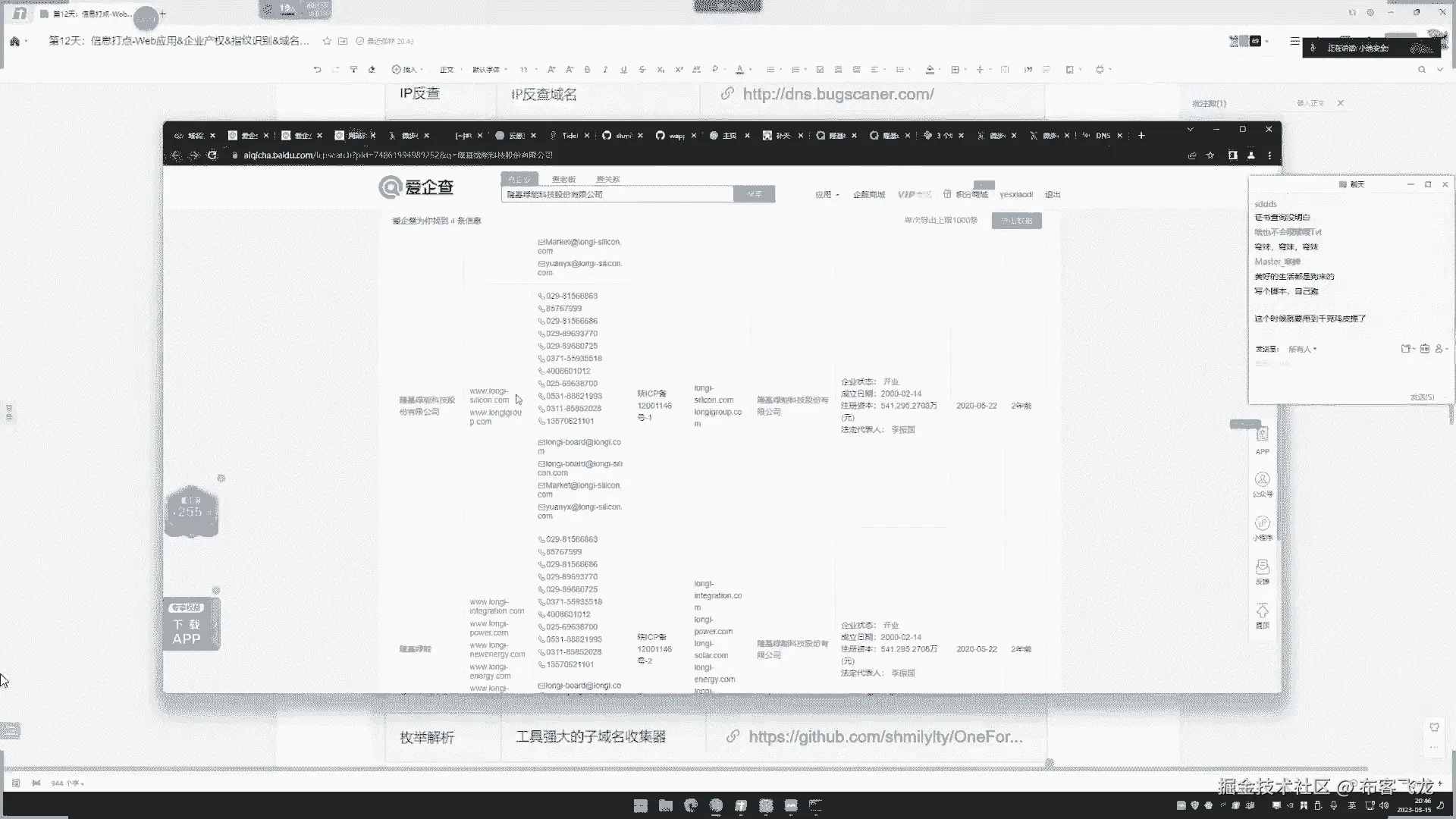Open the 正文 paragraph style dropdown
Image resolution: width=1456 pixels, height=819 pixels.
coord(449,70)
